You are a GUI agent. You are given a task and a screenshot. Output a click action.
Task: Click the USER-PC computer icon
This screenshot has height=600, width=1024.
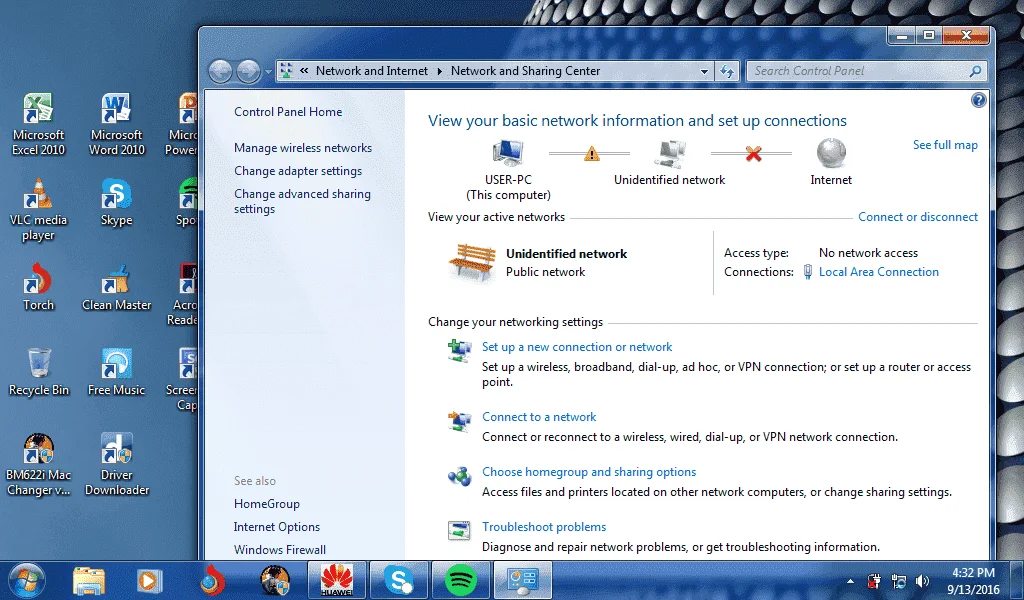(507, 153)
